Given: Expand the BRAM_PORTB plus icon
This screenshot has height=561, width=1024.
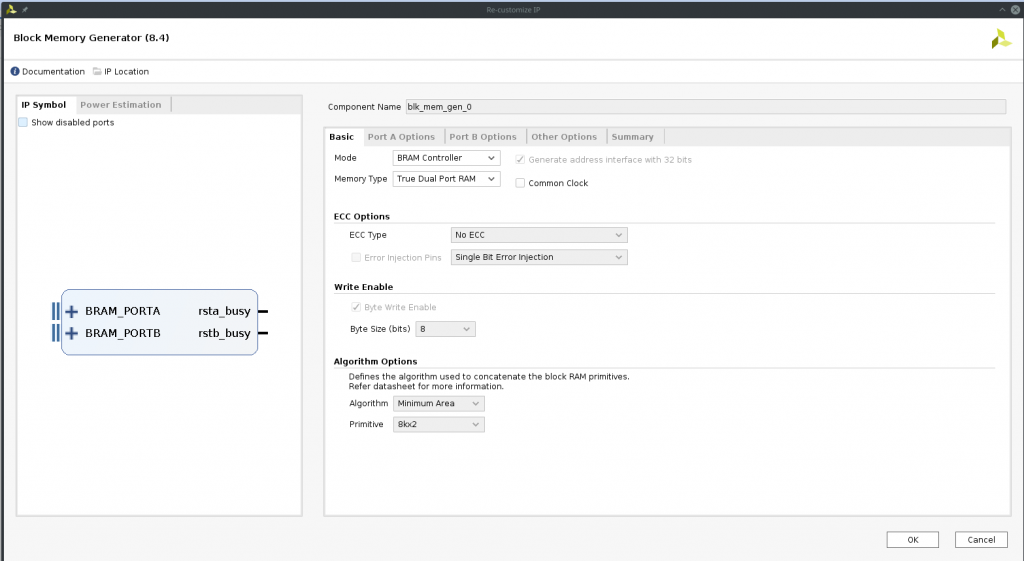Looking at the screenshot, I should 72,333.
